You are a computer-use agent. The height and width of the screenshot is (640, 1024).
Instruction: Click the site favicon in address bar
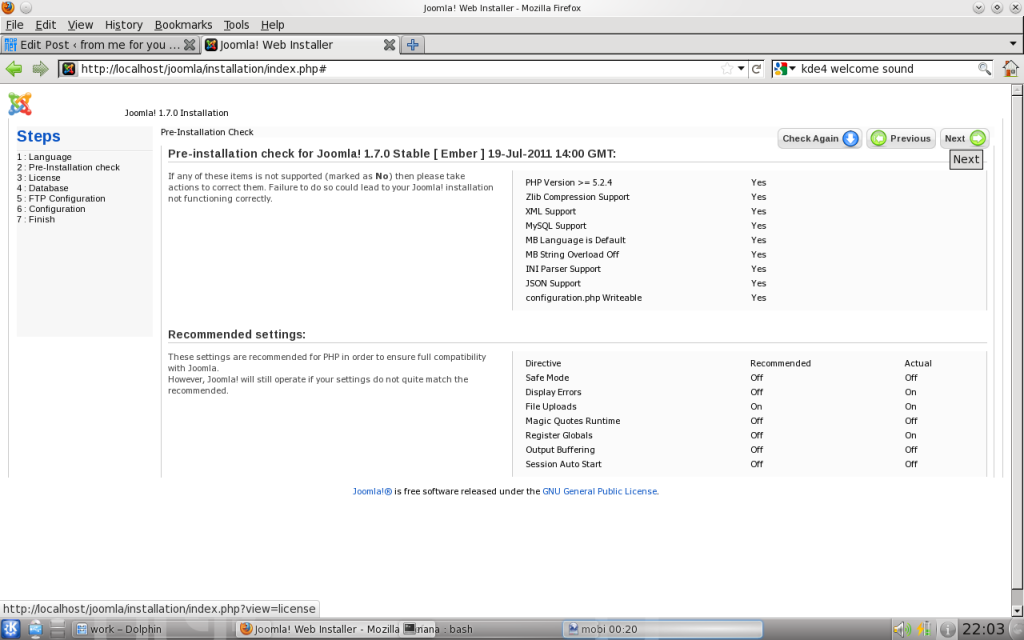pos(69,69)
